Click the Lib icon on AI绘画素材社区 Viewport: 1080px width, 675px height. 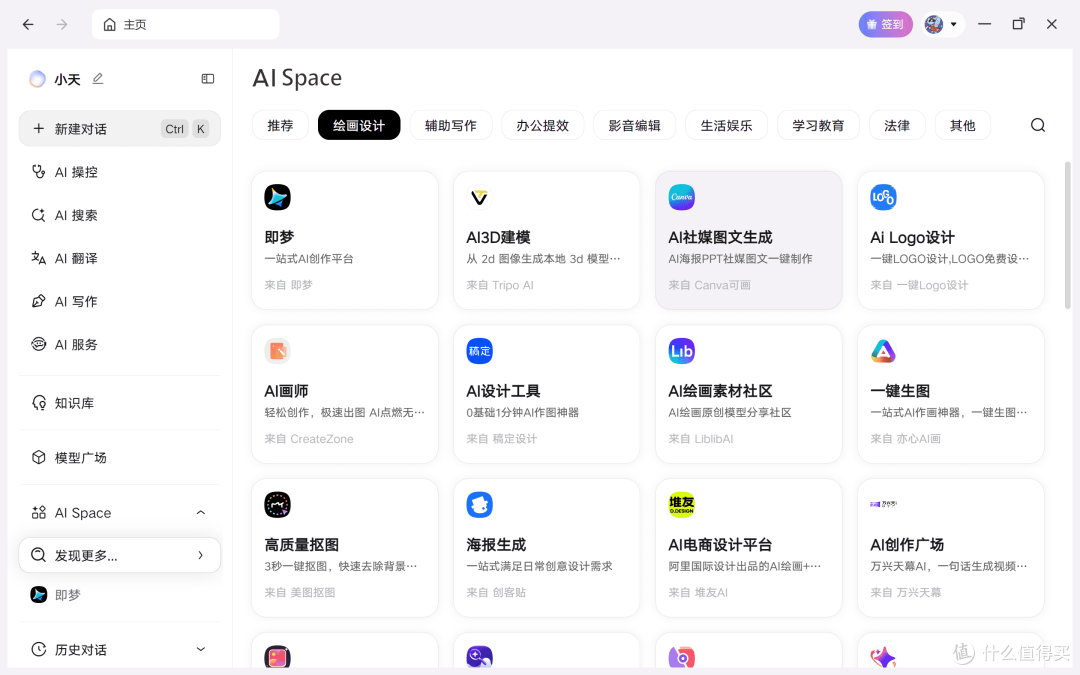681,351
